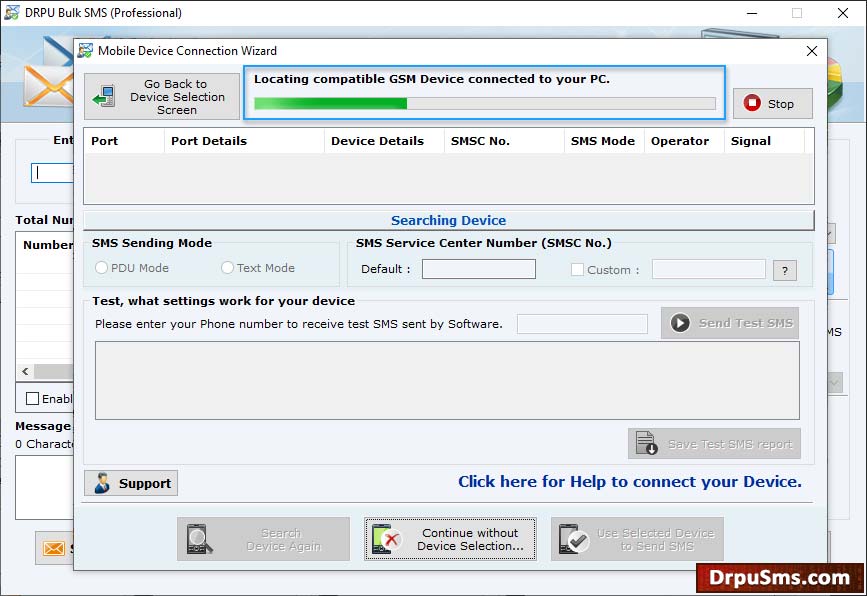Select the PDU Mode radio button
This screenshot has width=867, height=596.
click(x=101, y=268)
